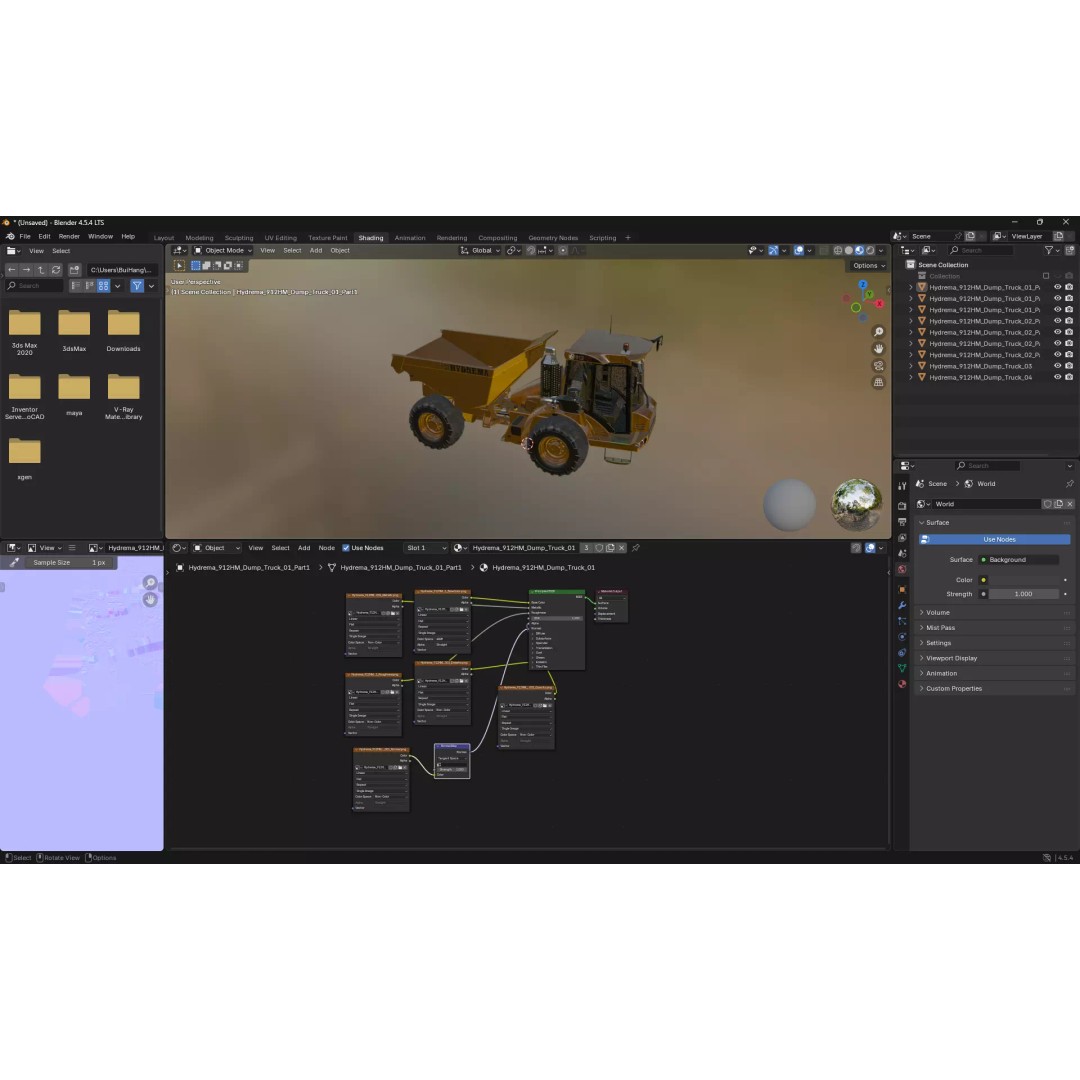This screenshot has width=1080, height=1080.
Task: Select Scene Collection in outliner
Action: pos(943,265)
